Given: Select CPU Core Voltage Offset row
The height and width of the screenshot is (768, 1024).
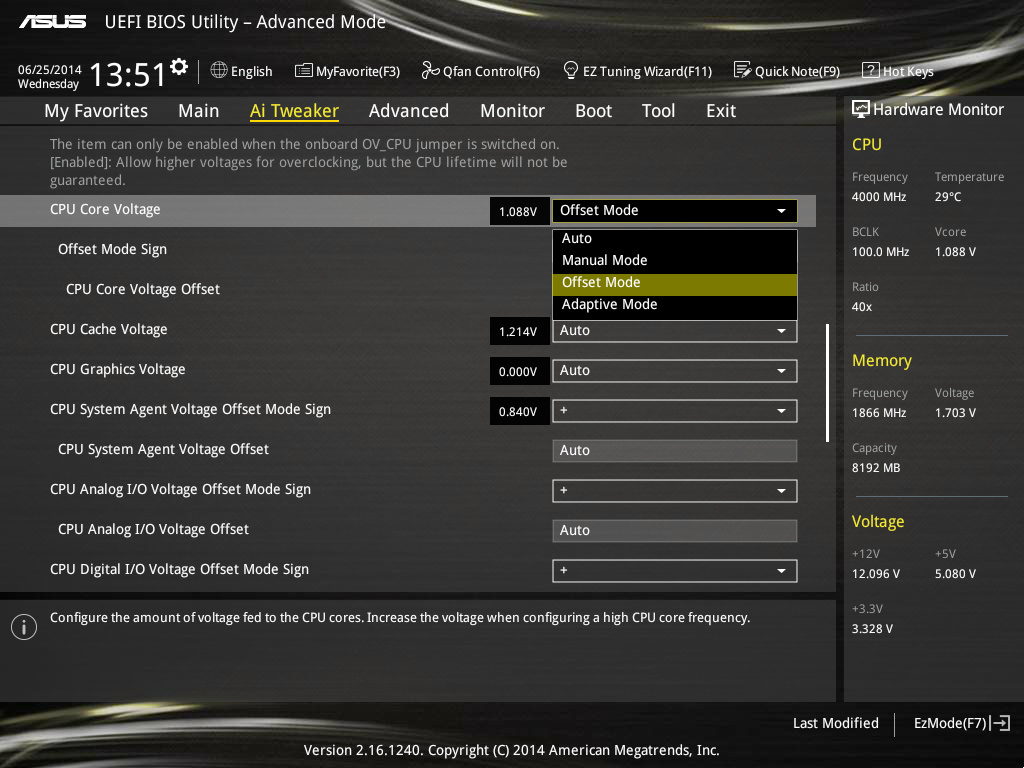Looking at the screenshot, I should tap(143, 289).
